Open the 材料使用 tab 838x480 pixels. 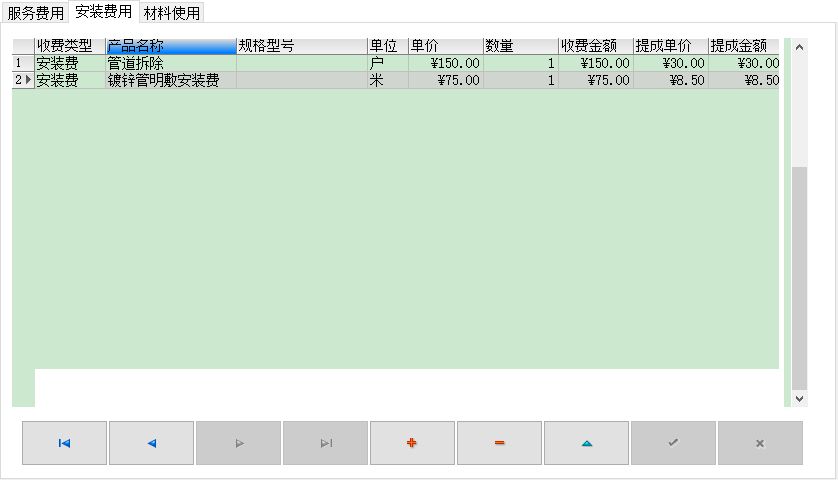point(172,13)
